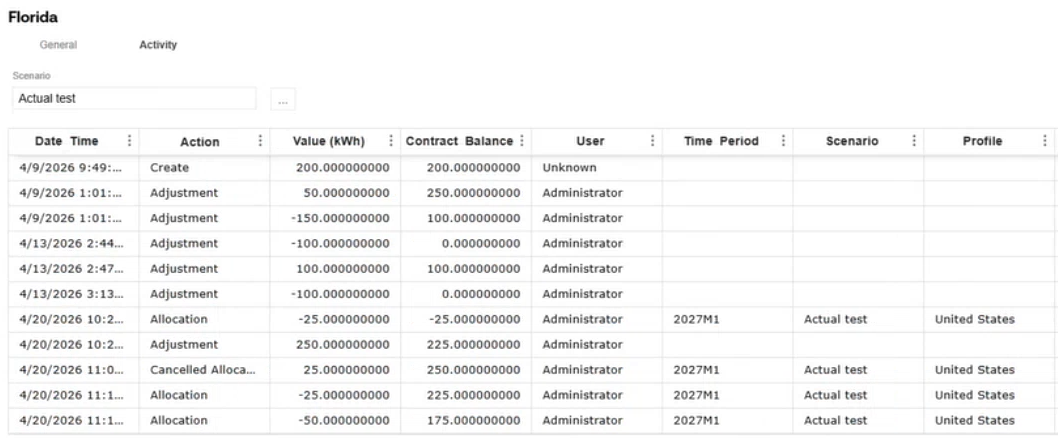Switch to the General tab
The width and height of the screenshot is (1058, 439).
(58, 45)
